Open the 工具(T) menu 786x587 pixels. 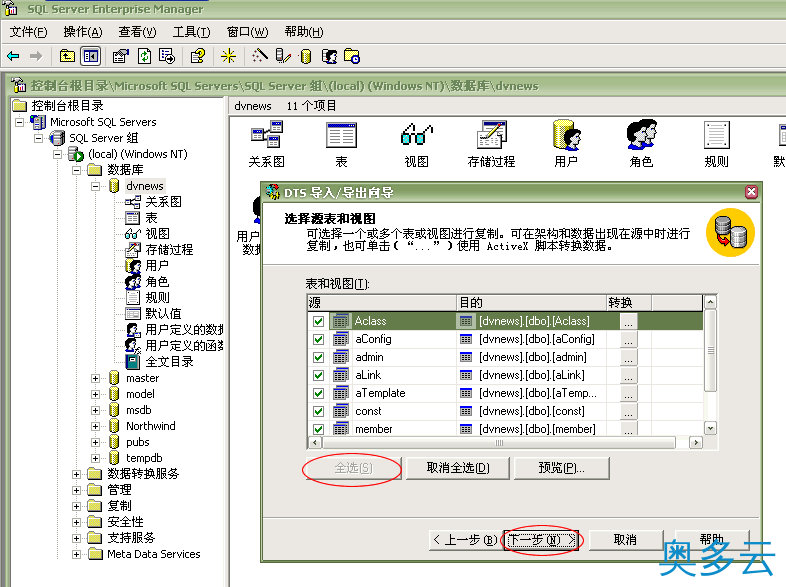[190, 32]
